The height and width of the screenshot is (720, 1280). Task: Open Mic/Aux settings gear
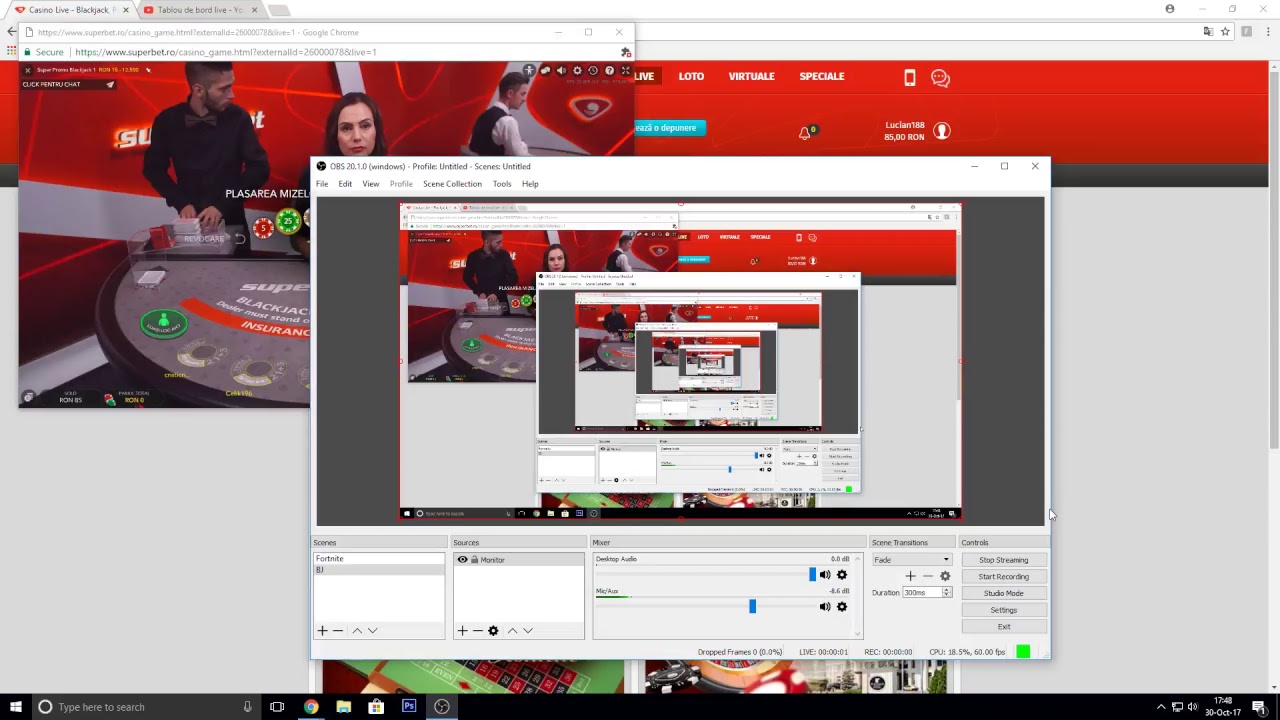click(x=842, y=606)
